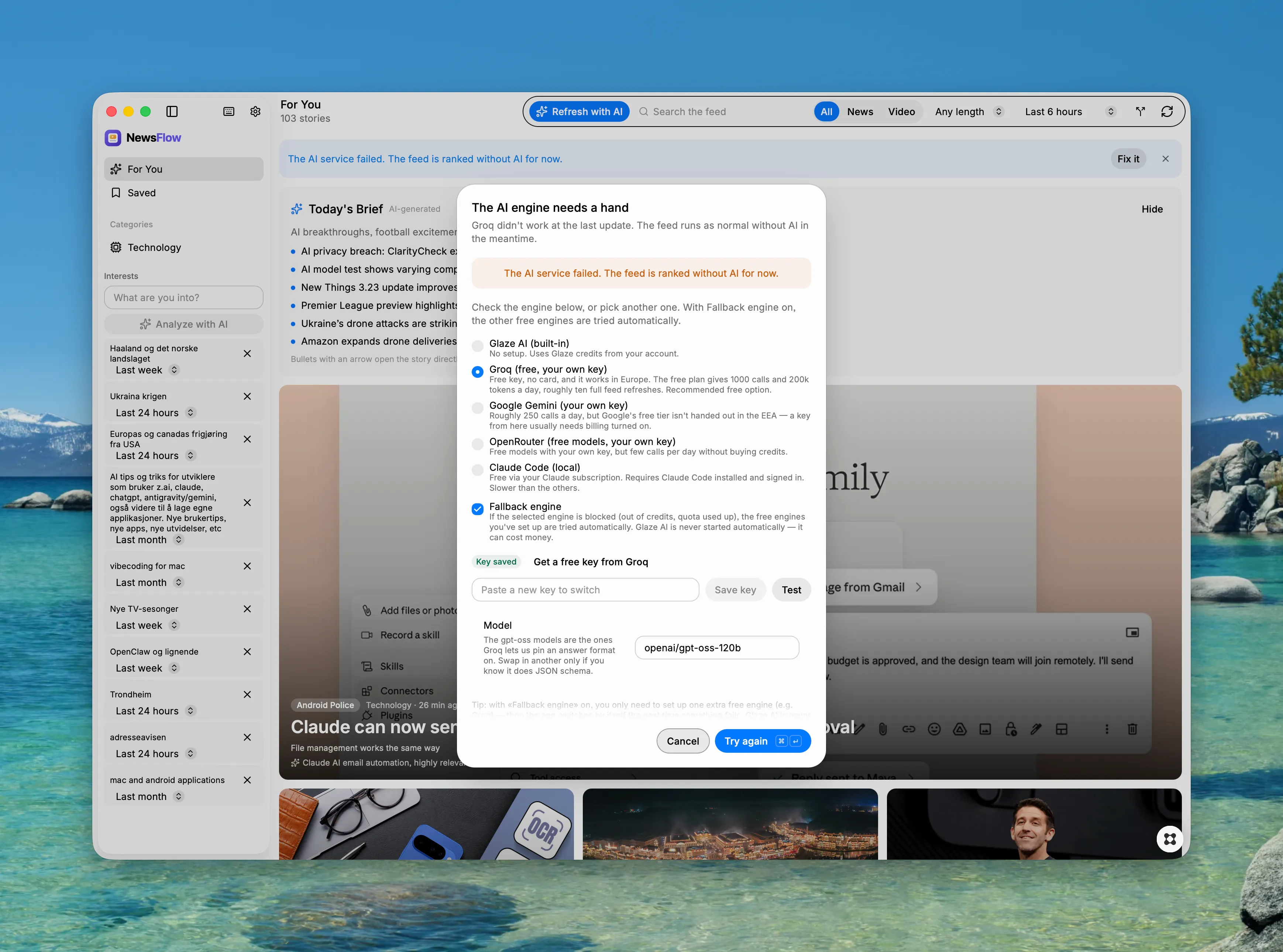1283x952 pixels.
Task: Dismiss the AI service failed banner
Action: click(x=1165, y=158)
